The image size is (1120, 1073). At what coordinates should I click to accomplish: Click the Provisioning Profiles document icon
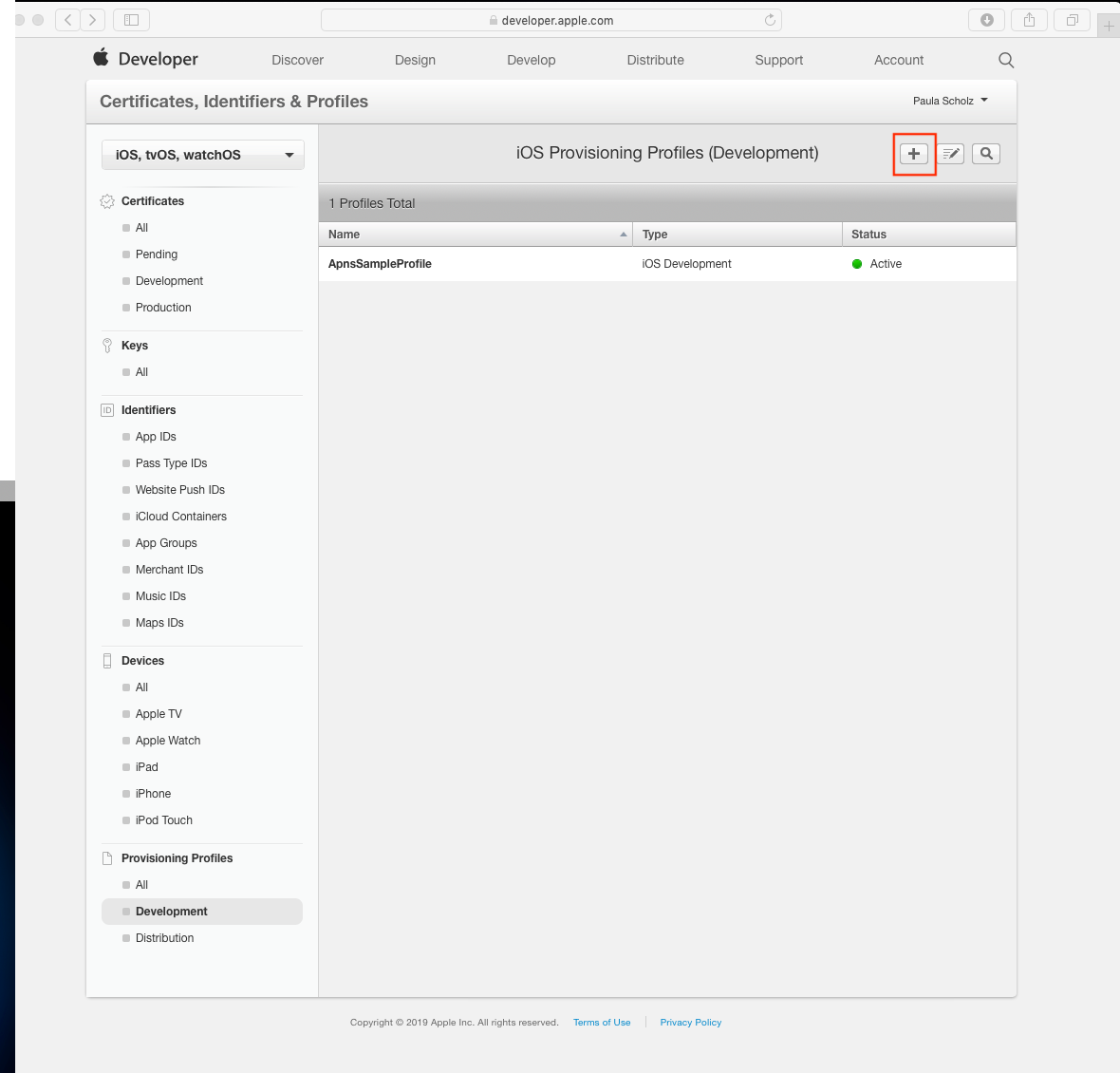107,858
